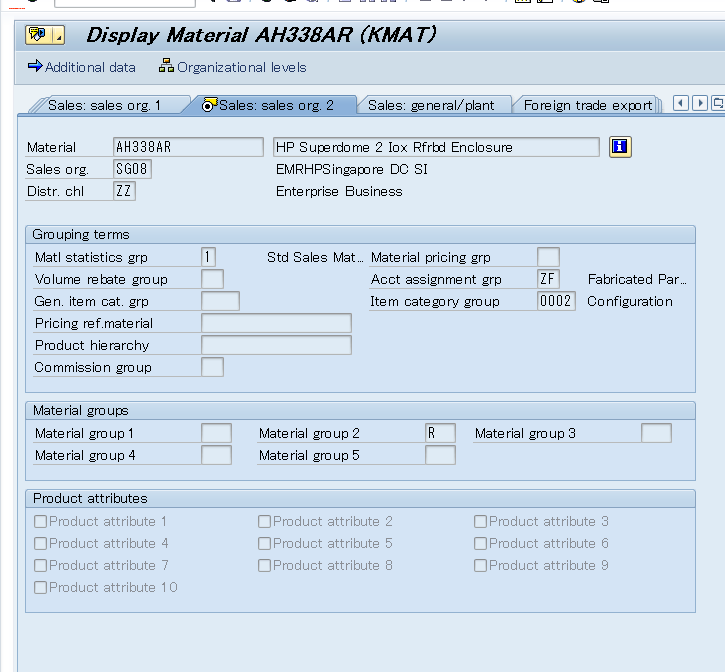Click Material pricing grp field
This screenshot has height=672, width=725.
[x=548, y=257]
